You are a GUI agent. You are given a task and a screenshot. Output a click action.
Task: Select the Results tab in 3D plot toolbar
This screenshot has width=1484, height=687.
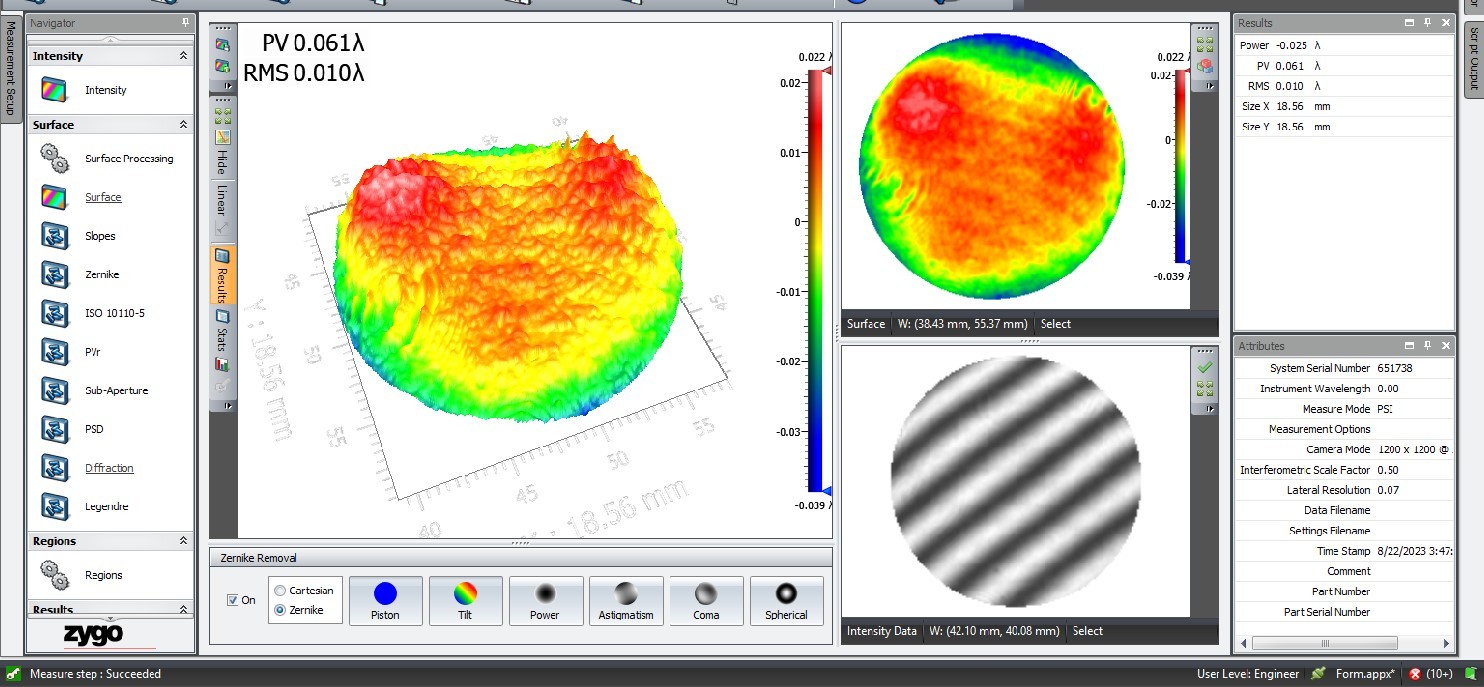(x=223, y=275)
